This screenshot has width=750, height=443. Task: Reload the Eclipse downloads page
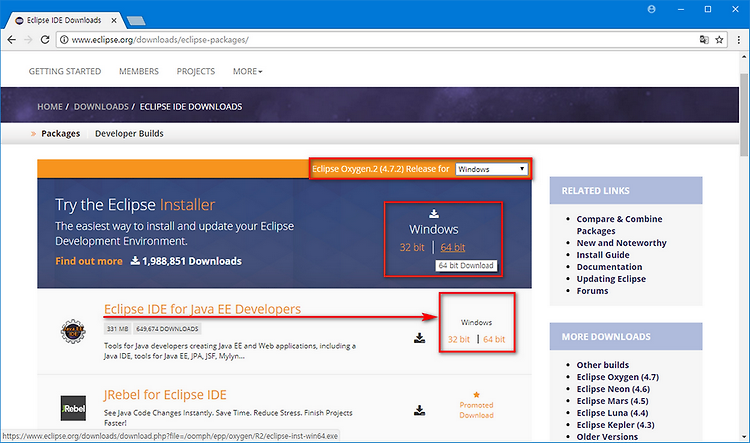coord(45,40)
